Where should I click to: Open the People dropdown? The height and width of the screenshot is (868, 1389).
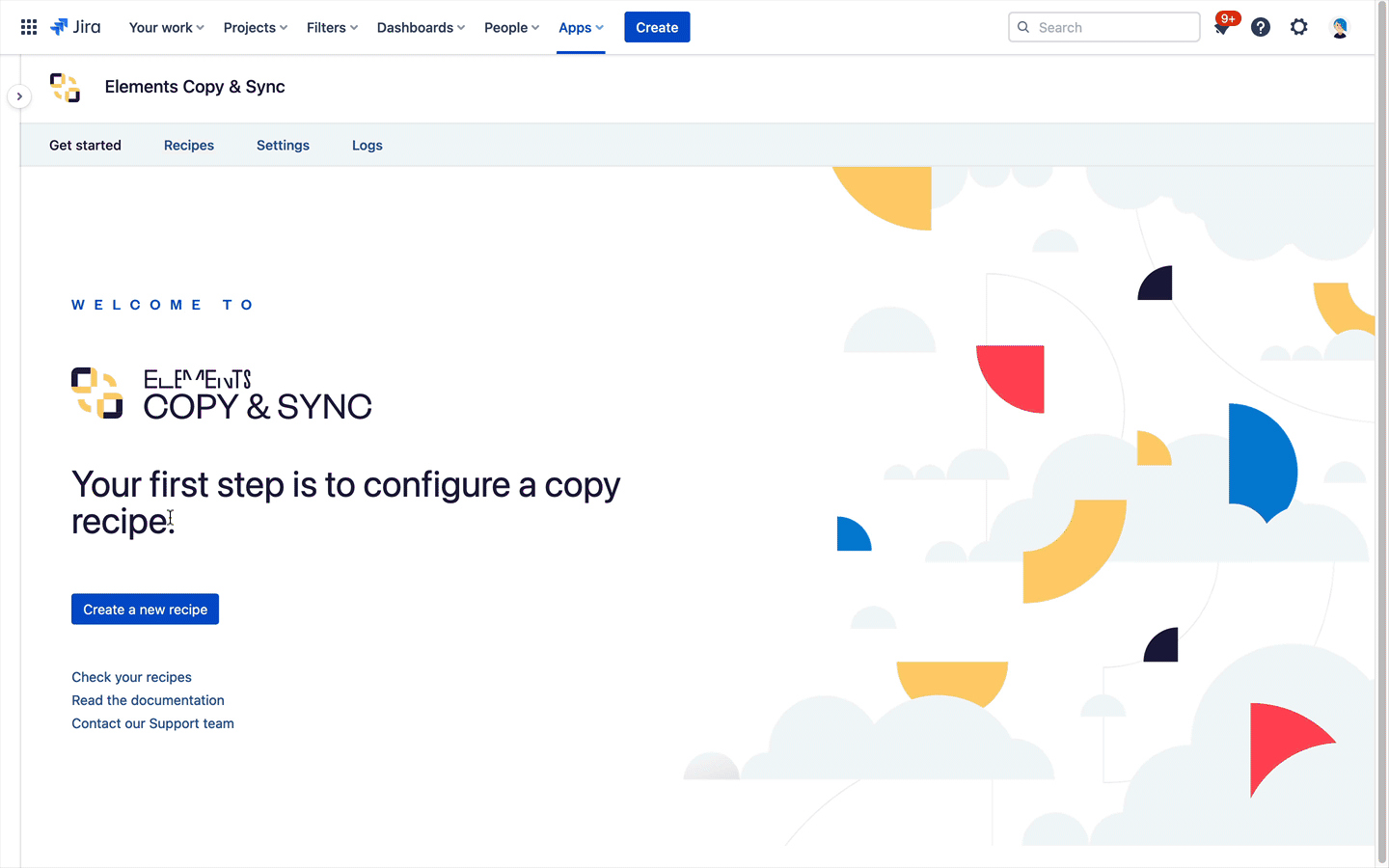pos(511,27)
